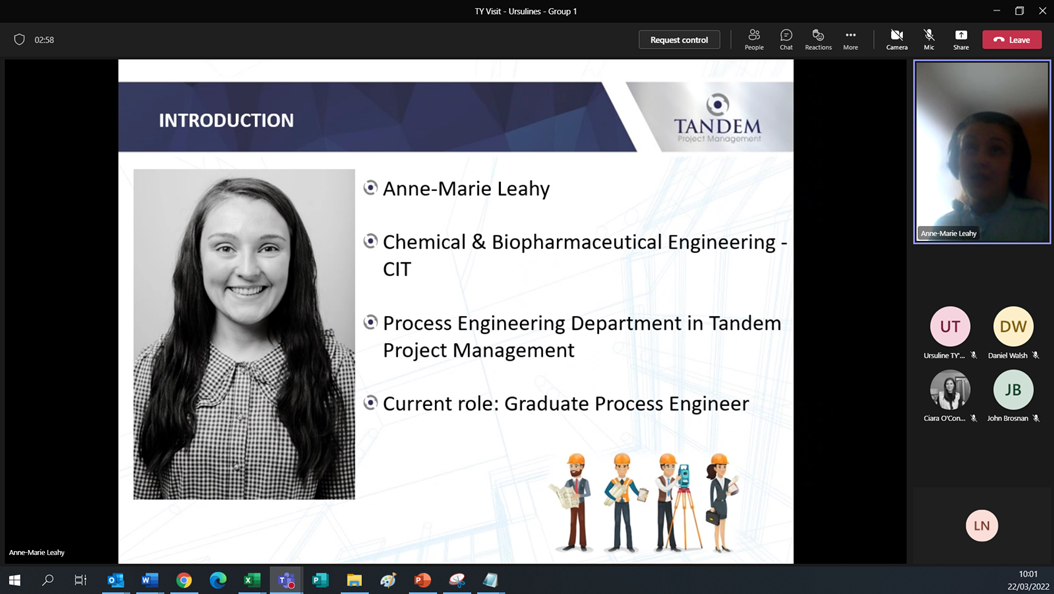1054x594 pixels.
Task: Select Anne-Marie Leahy's video tile
Action: 982,151
